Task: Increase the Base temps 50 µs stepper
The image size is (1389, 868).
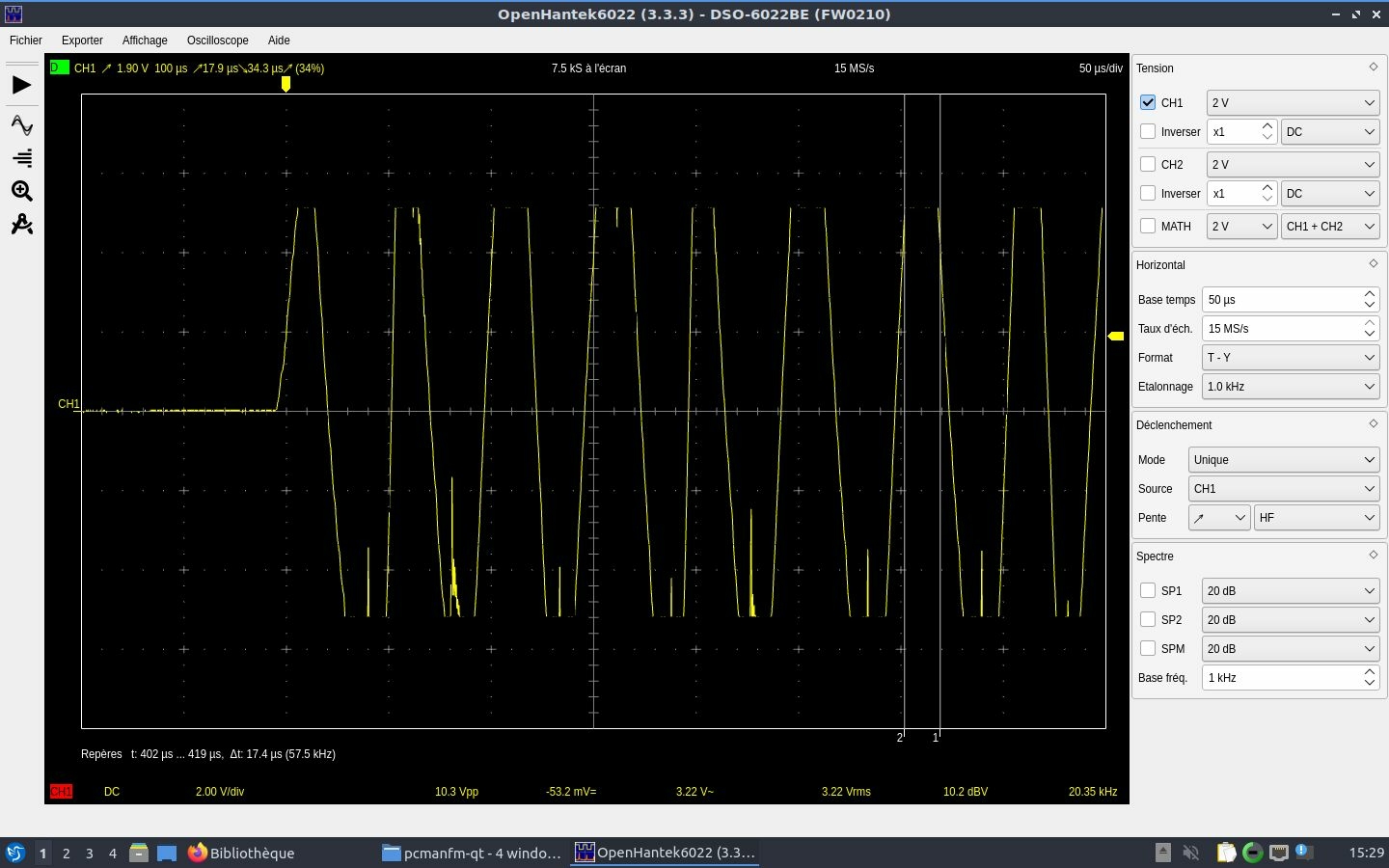Action: point(1370,293)
